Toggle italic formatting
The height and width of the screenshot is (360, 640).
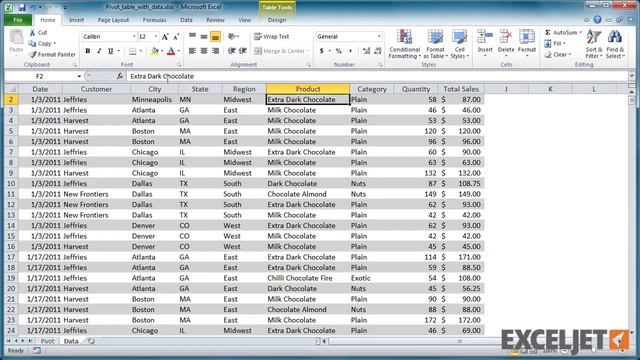99,51
